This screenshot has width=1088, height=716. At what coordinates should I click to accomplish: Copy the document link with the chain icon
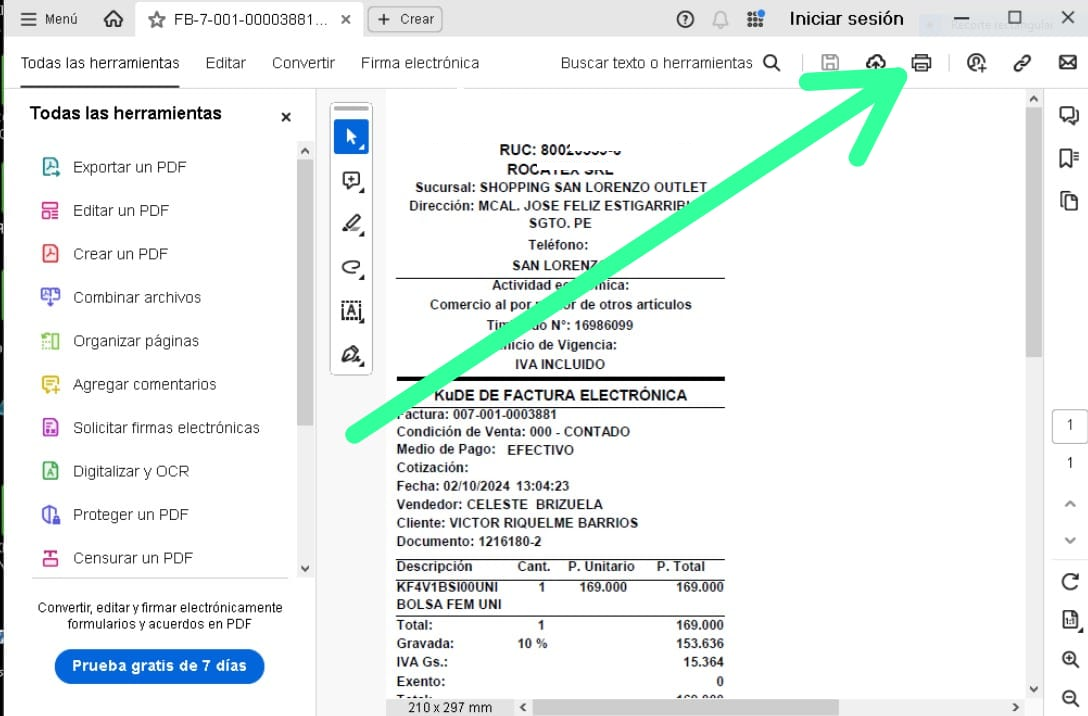[x=1021, y=63]
